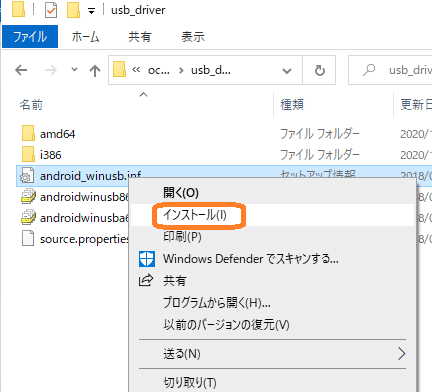Click the android_winusb.inf gear file icon
Screen dimensions: 432x392
point(27,175)
